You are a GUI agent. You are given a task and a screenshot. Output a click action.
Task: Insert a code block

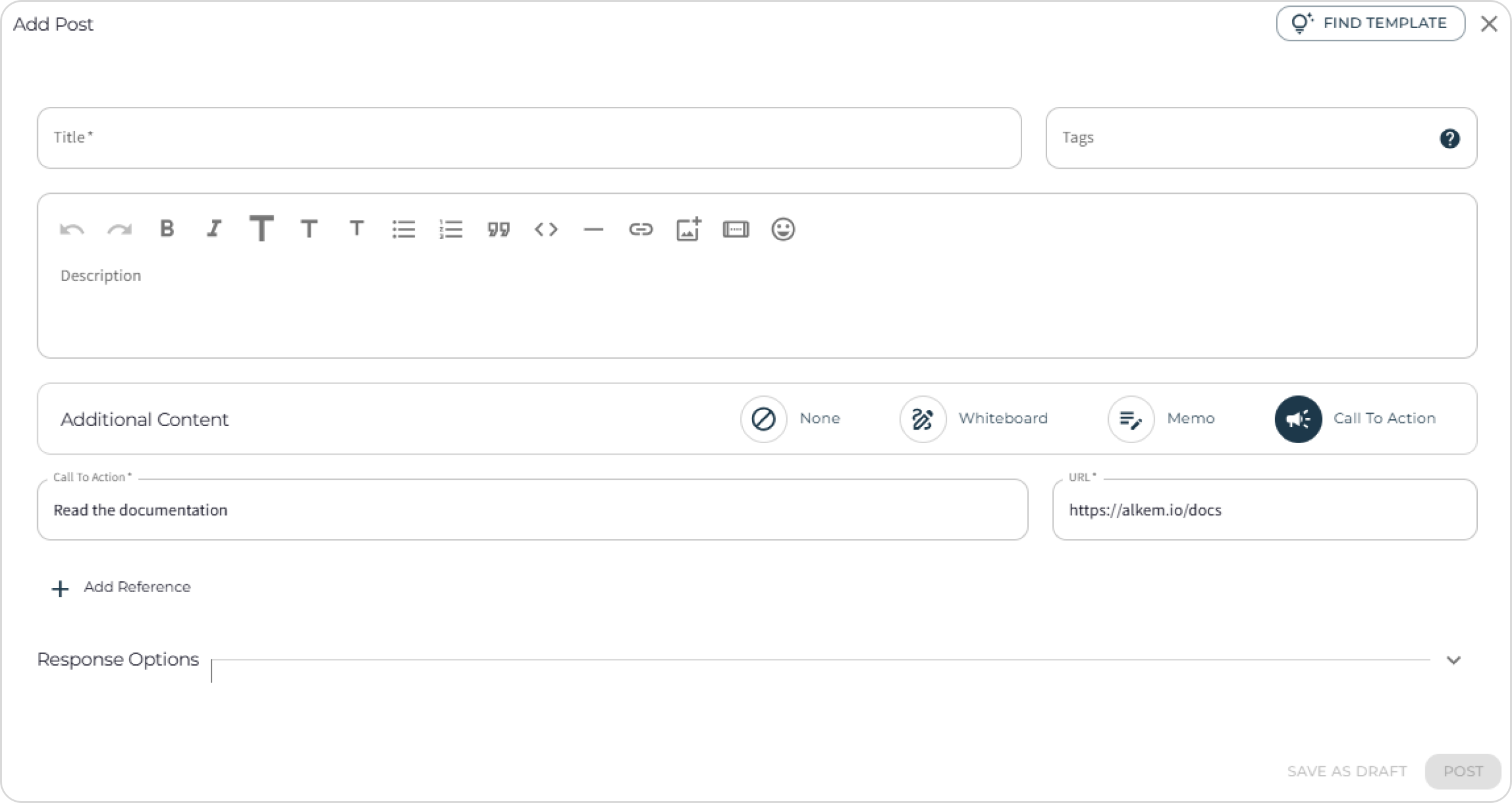[546, 229]
